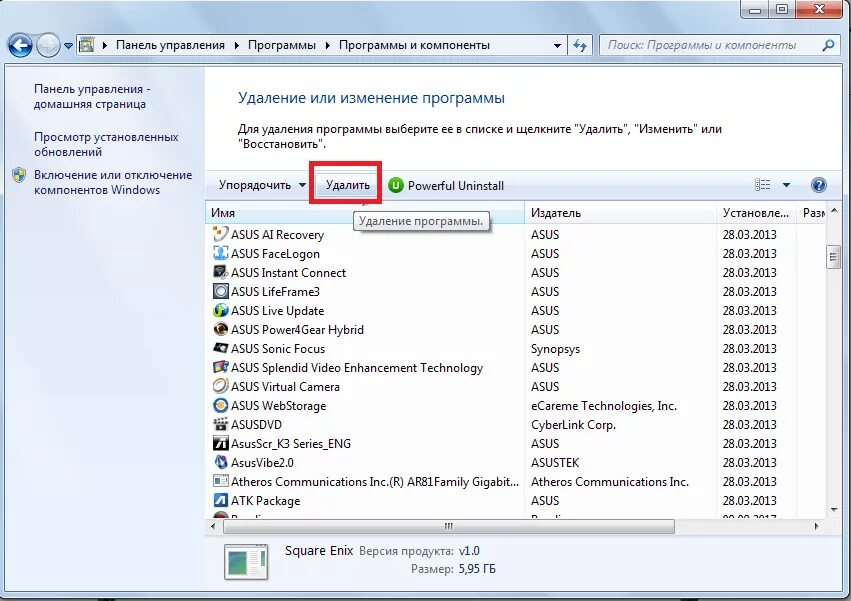This screenshot has width=851, height=601.
Task: Sort by the Установлено column header
Action: click(756, 213)
